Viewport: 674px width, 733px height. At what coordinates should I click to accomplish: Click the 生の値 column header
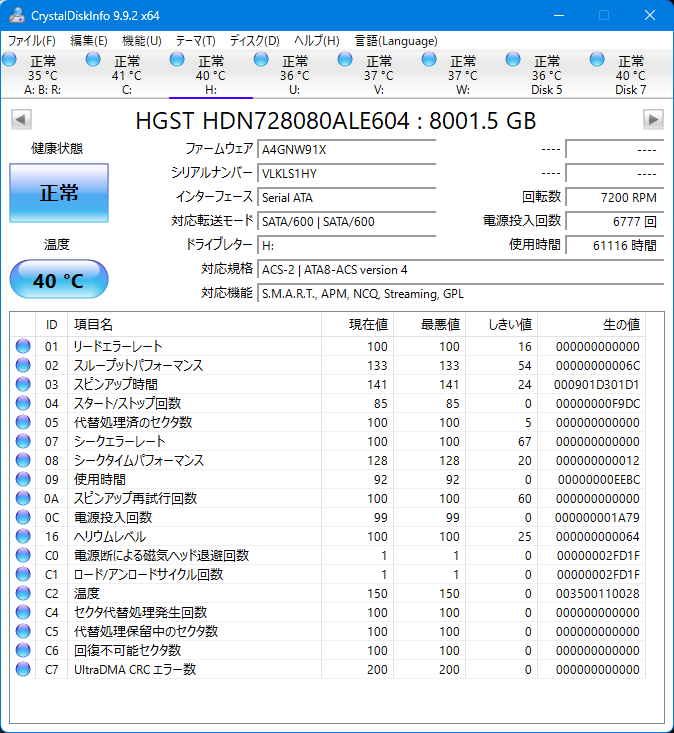[591, 324]
